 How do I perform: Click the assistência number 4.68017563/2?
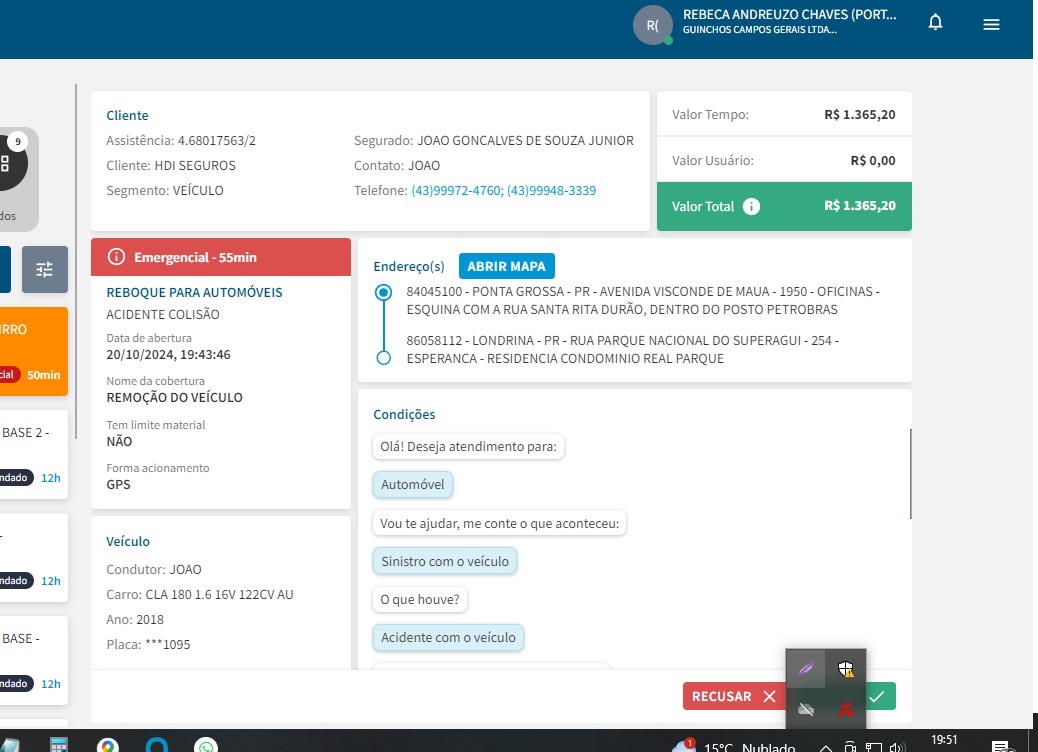(x=216, y=140)
